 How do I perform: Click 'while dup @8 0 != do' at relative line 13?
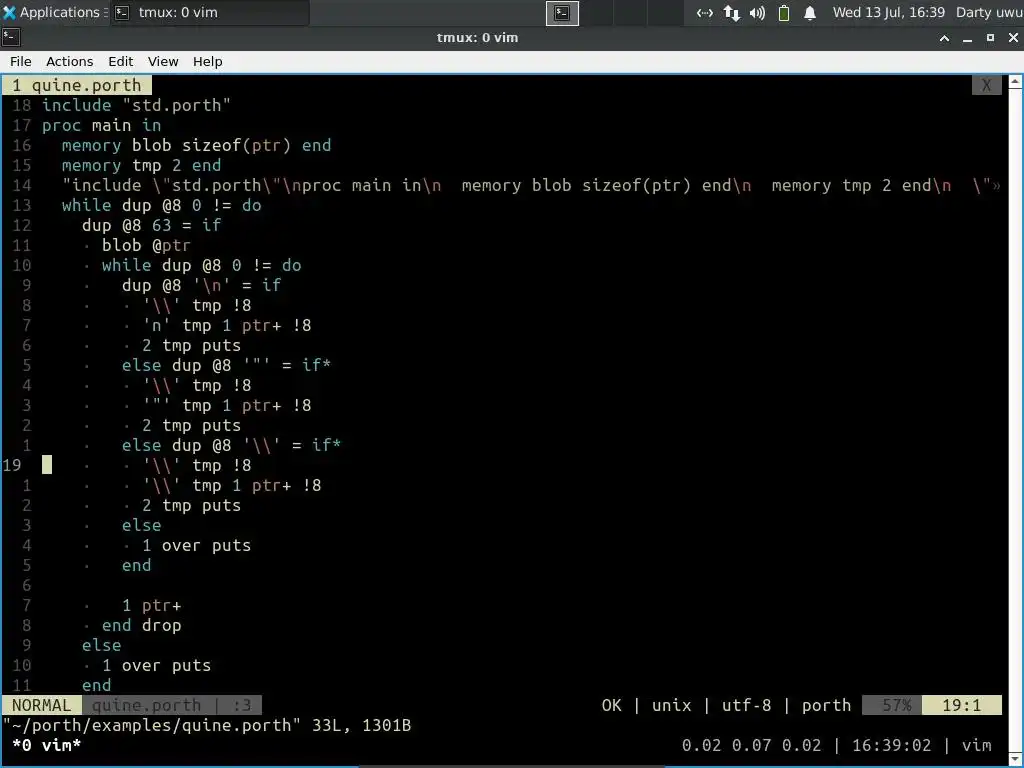tap(161, 205)
